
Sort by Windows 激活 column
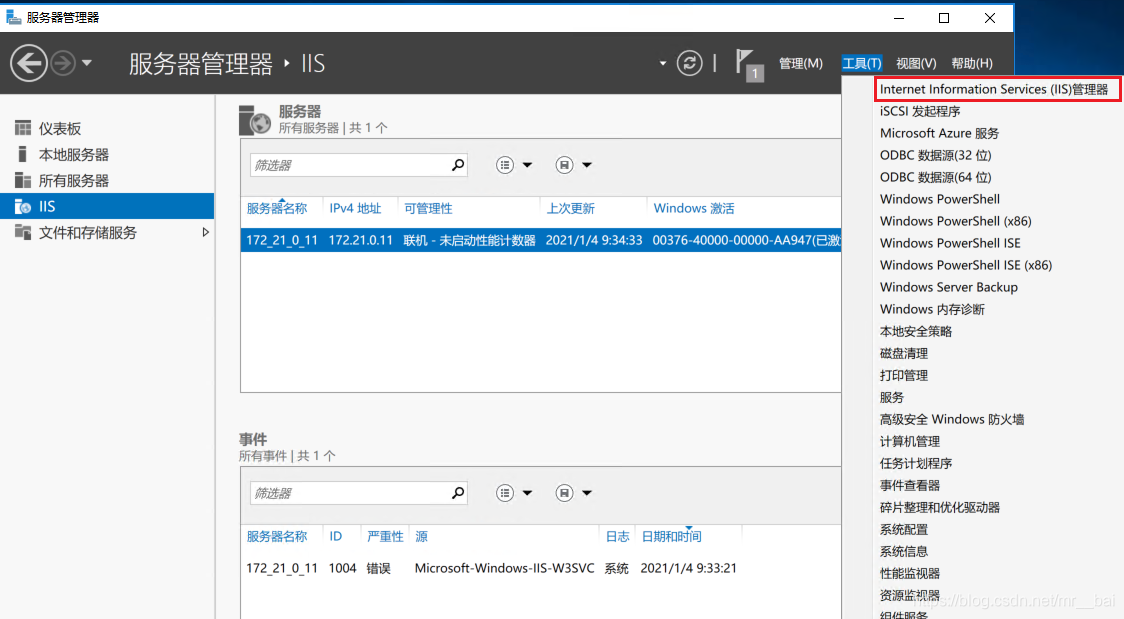pos(694,208)
